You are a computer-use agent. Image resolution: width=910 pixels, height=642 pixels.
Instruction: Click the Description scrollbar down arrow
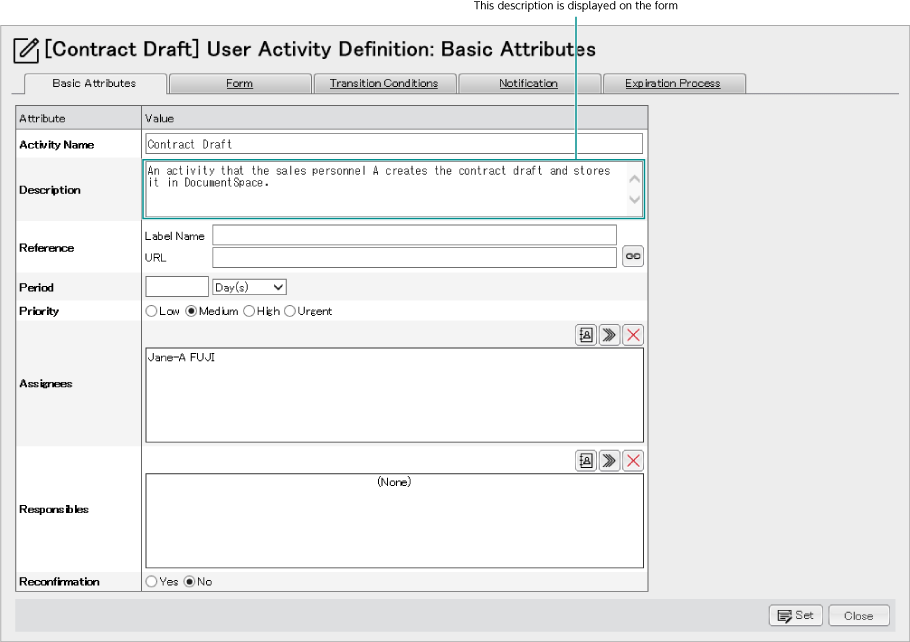click(634, 200)
